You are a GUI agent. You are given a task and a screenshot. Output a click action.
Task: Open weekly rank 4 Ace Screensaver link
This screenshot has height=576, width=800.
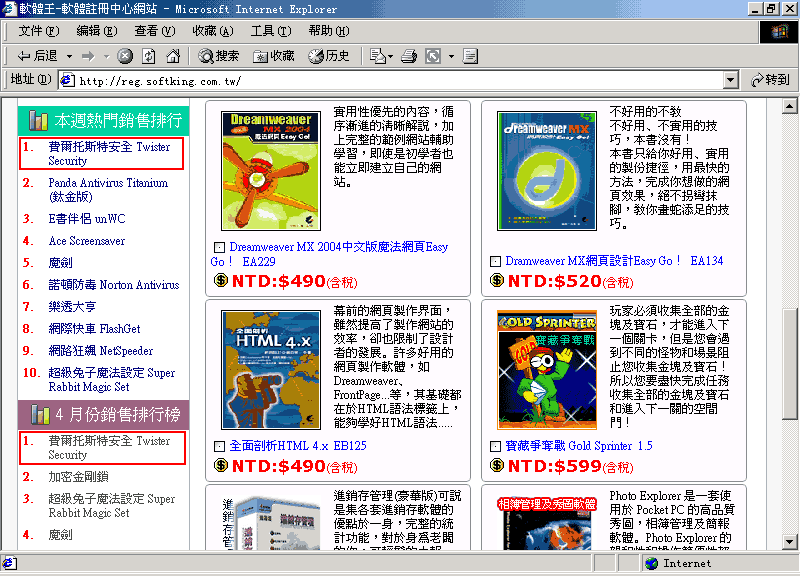87,241
